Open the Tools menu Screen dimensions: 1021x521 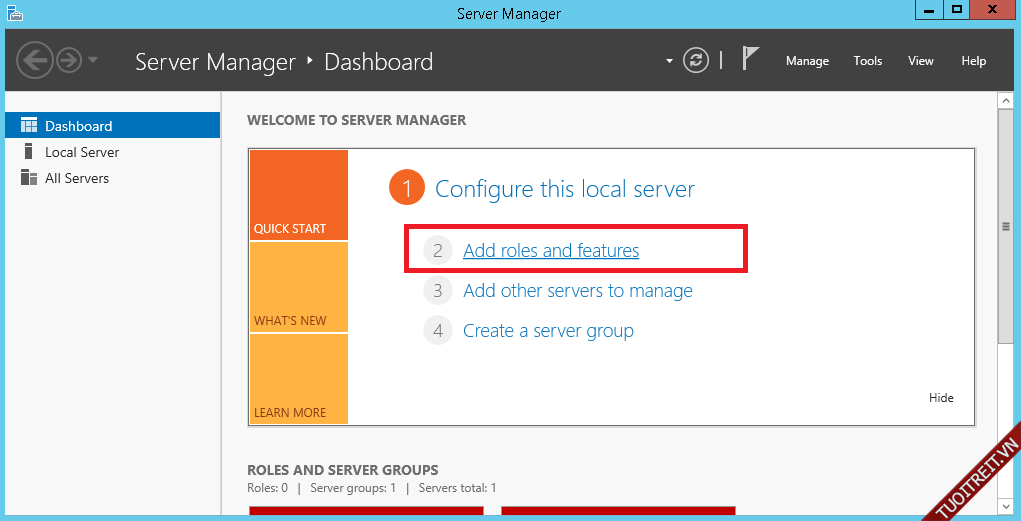867,61
